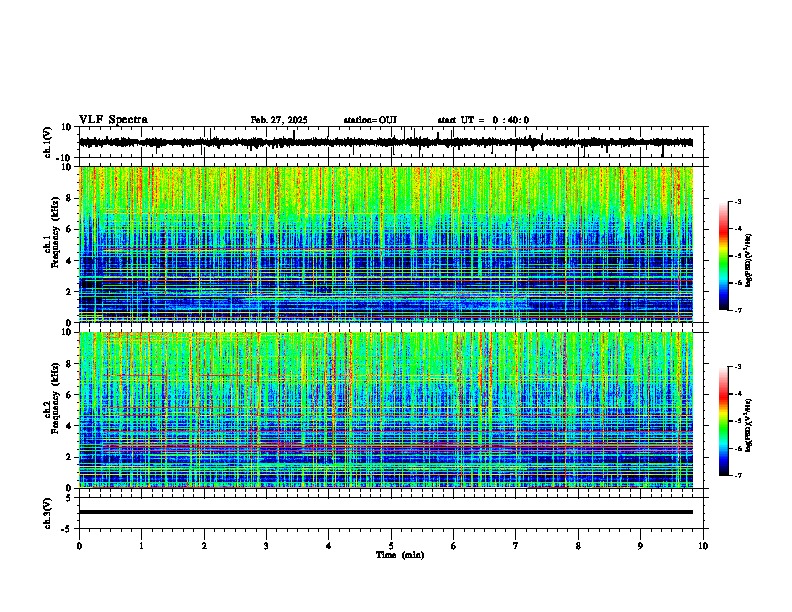The image size is (792, 612).
Task: Click the "2" kHz tick on ch.1 spectrogram
Action: click(70, 291)
